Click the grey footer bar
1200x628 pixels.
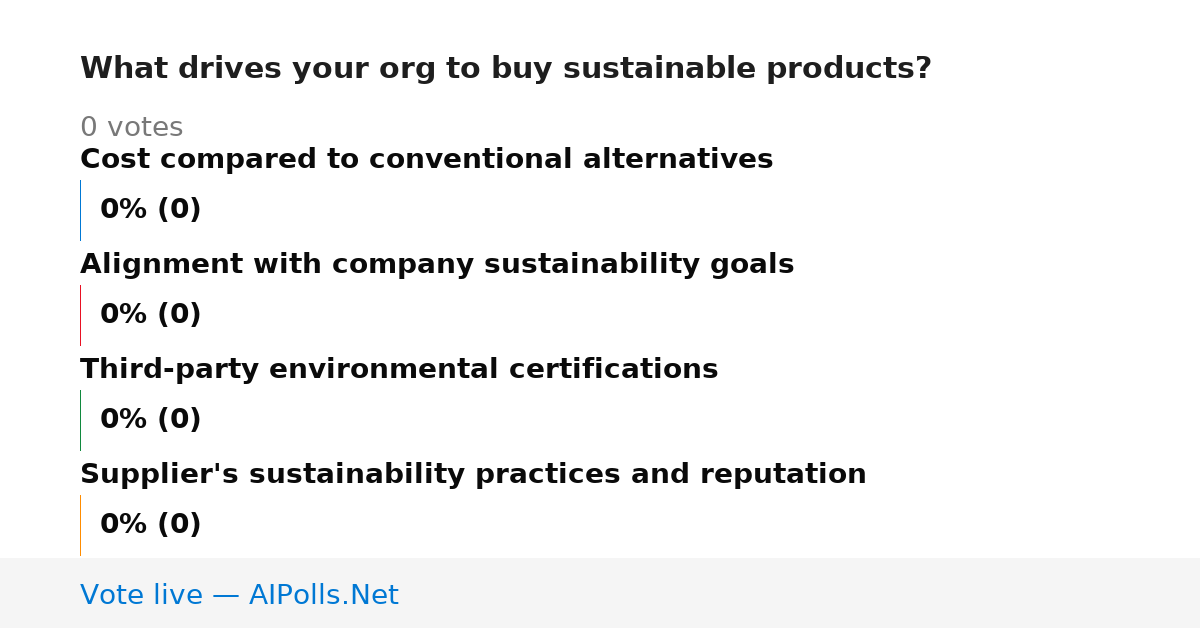[x=600, y=593]
